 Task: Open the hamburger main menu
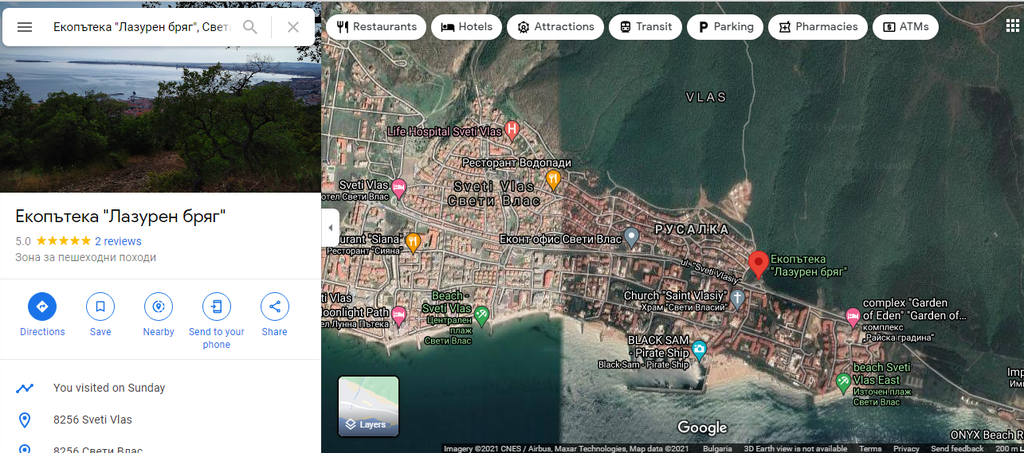pos(25,27)
